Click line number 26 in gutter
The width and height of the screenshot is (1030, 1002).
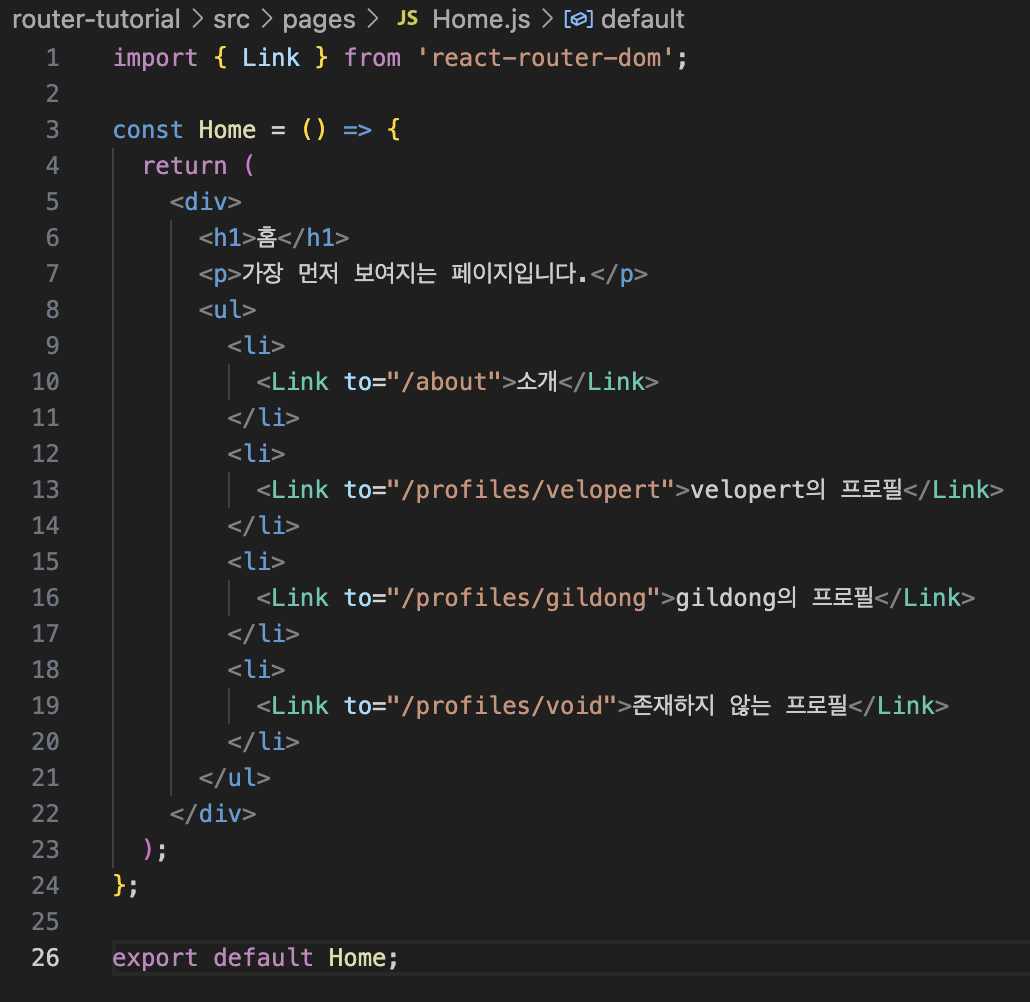coord(45,957)
